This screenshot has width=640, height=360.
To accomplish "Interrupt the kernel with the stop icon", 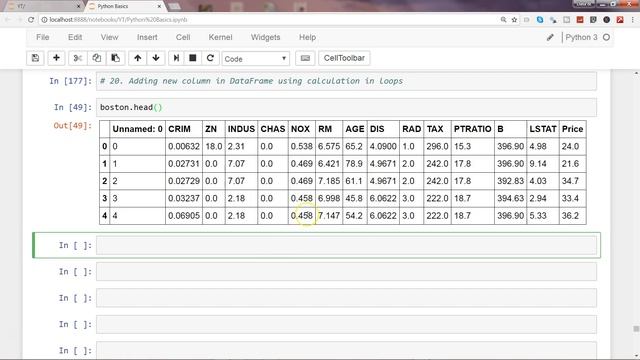I will (193, 58).
